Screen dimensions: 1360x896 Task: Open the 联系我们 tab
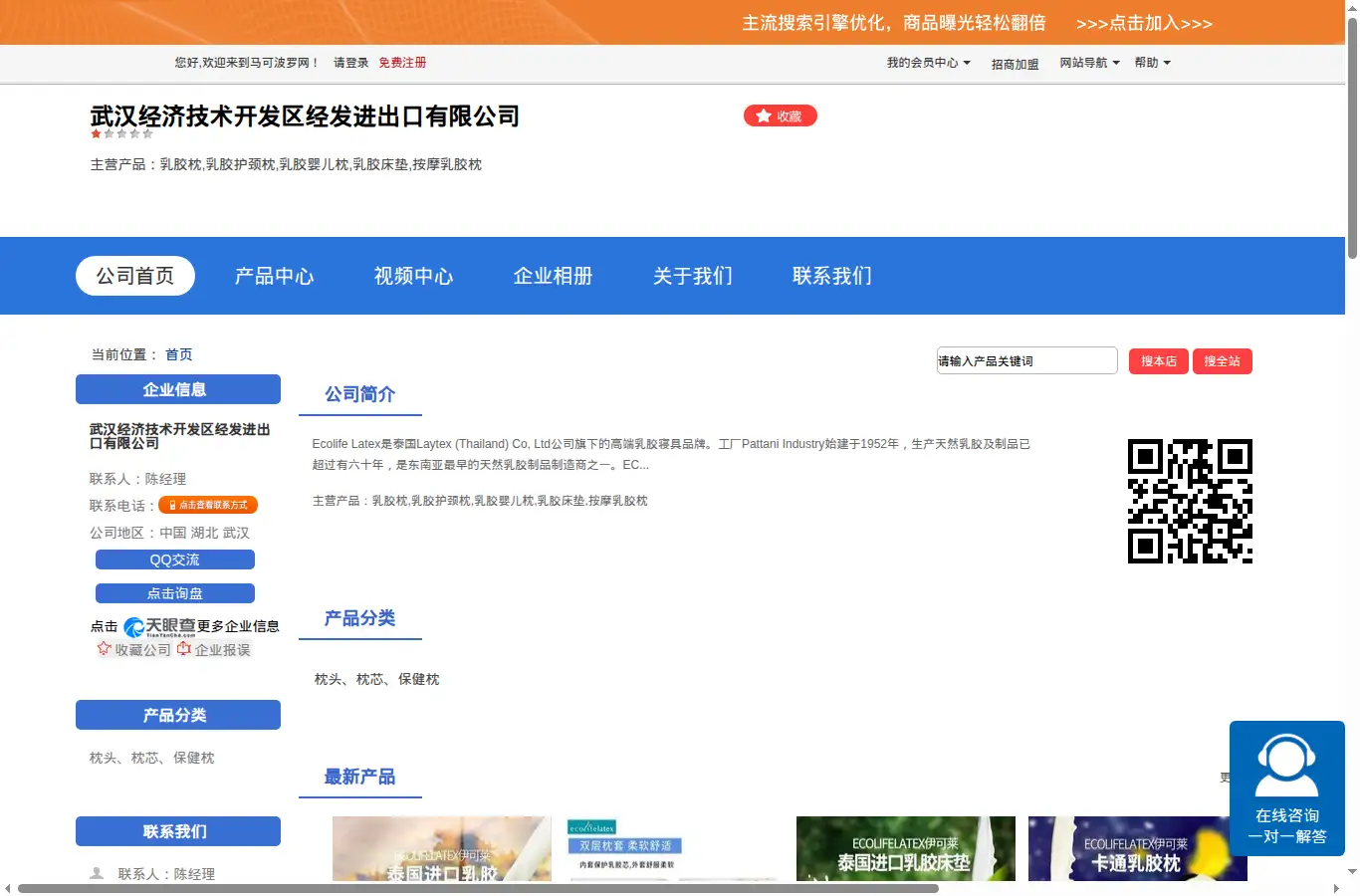tap(832, 276)
